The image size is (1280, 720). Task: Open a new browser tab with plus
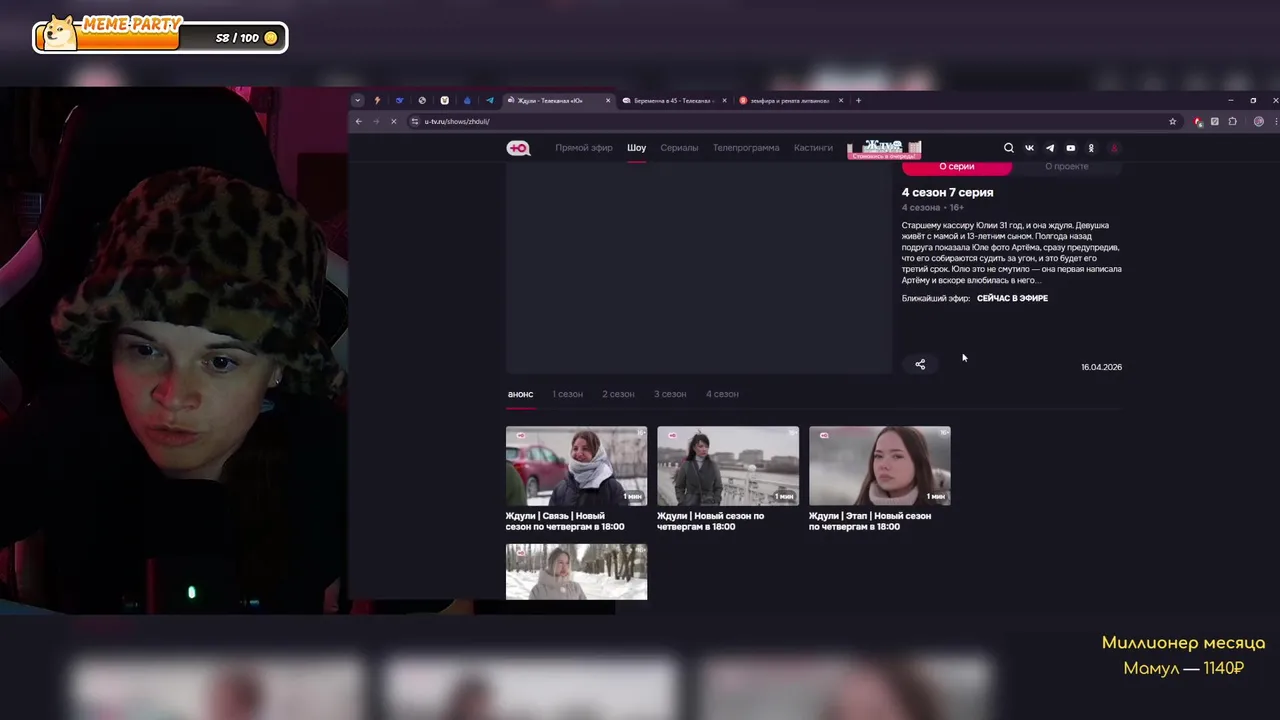pyautogui.click(x=858, y=100)
